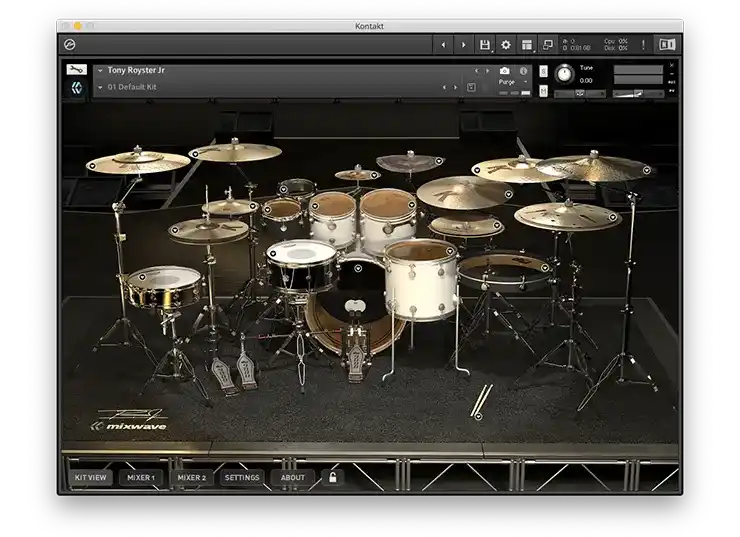Go to next instrument with toolbar right arrow
Image resolution: width=740 pixels, height=537 pixels.
pyautogui.click(x=463, y=45)
